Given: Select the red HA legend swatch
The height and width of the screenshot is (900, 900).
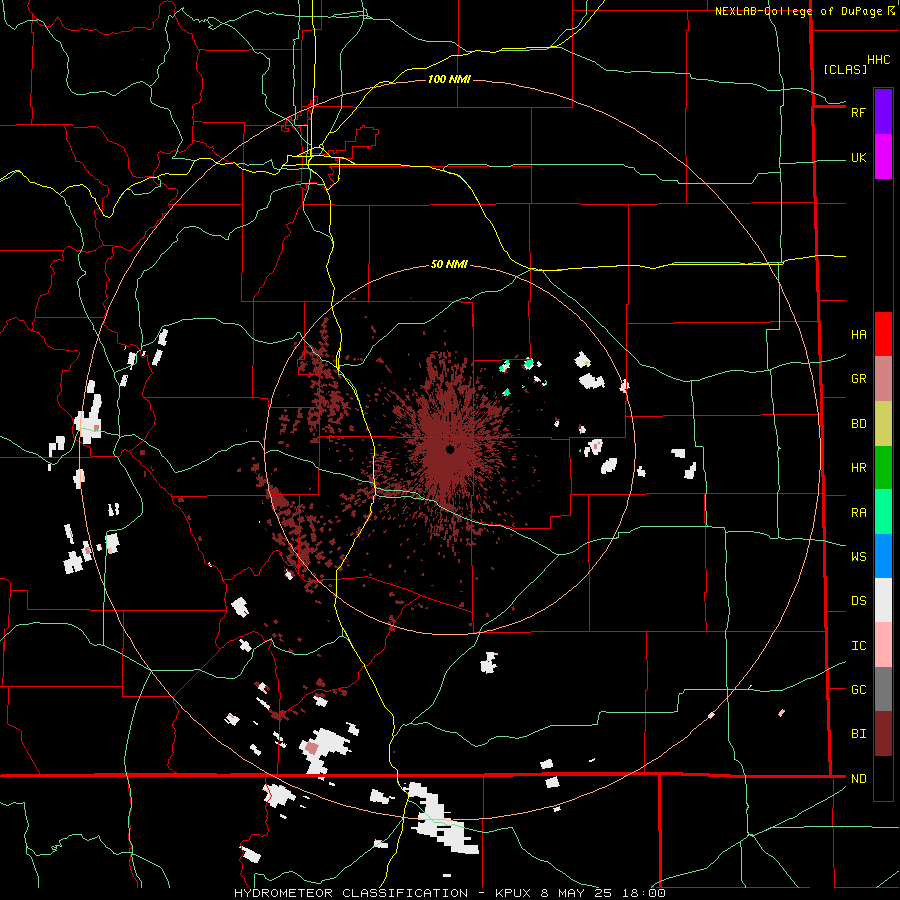Looking at the screenshot, I should pyautogui.click(x=883, y=334).
